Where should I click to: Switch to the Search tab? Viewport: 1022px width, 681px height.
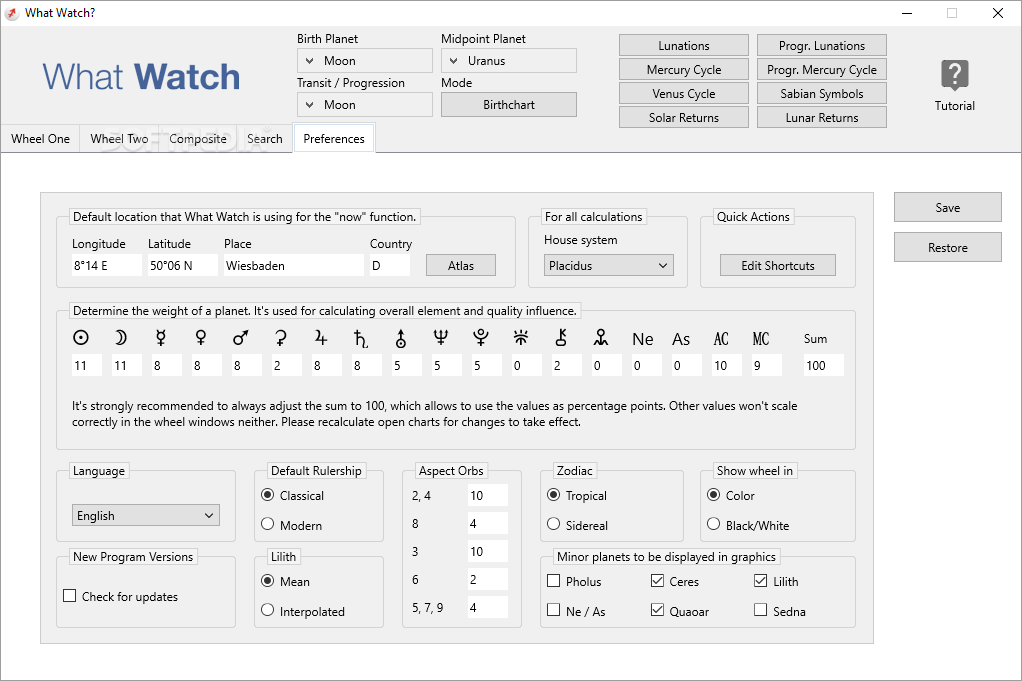[265, 139]
